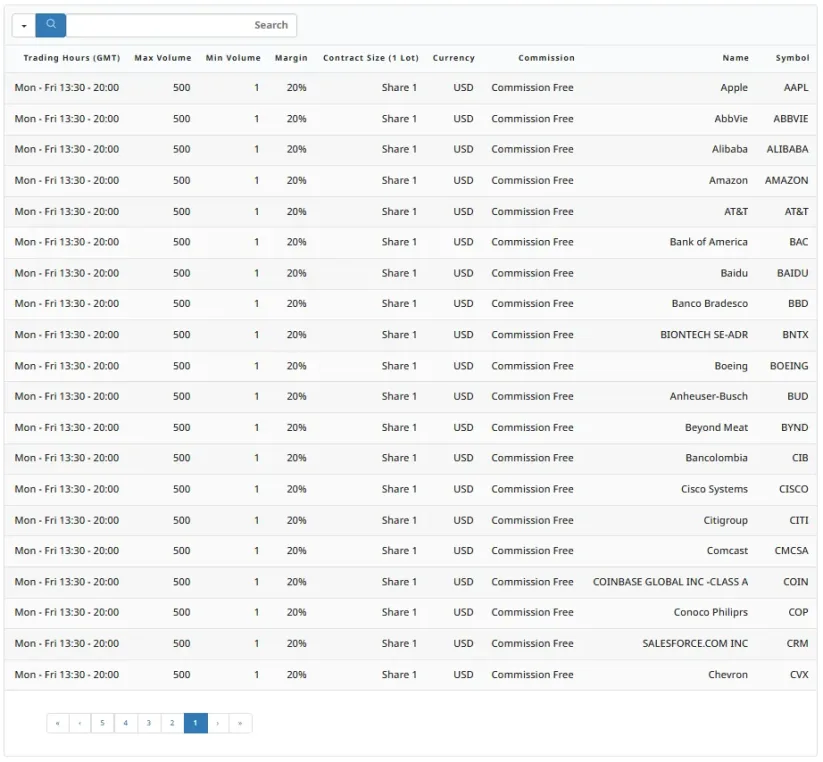Select the Conoco Philiprs name cell
This screenshot has height=762, width=823.
point(711,612)
